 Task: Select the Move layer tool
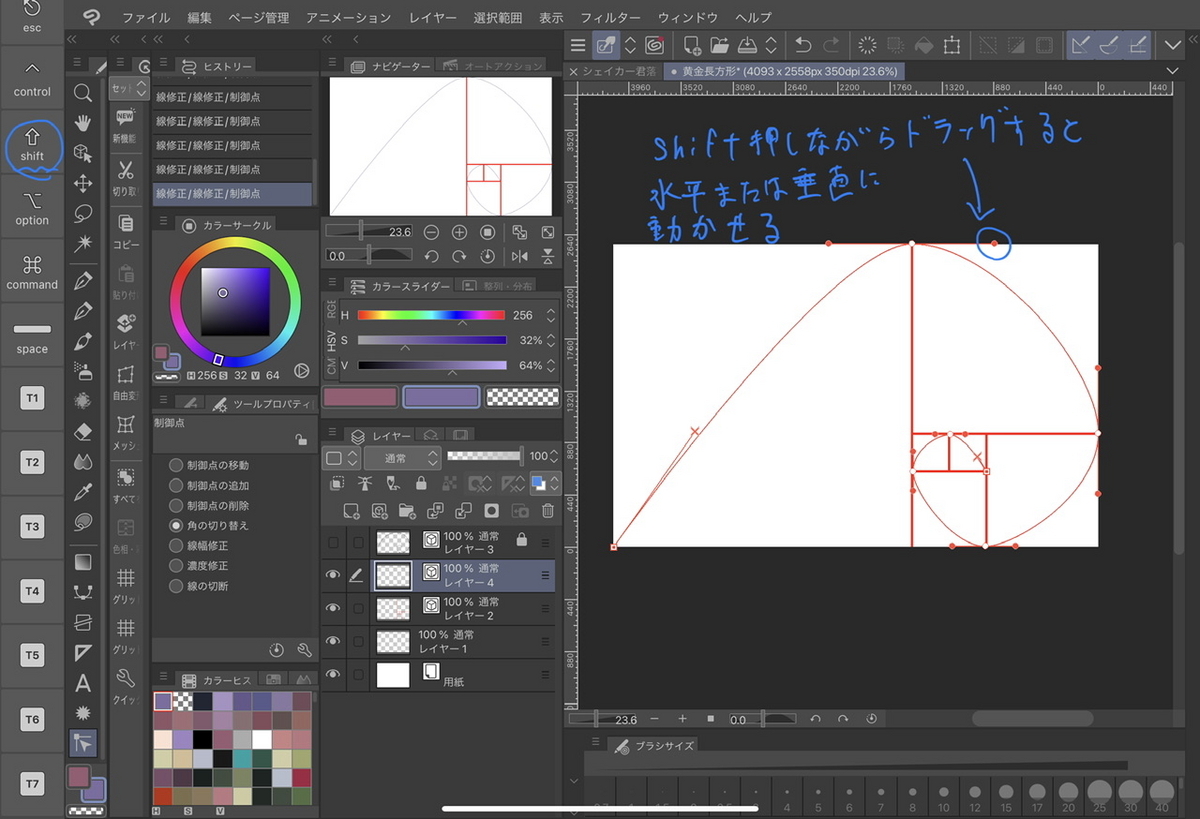click(83, 183)
